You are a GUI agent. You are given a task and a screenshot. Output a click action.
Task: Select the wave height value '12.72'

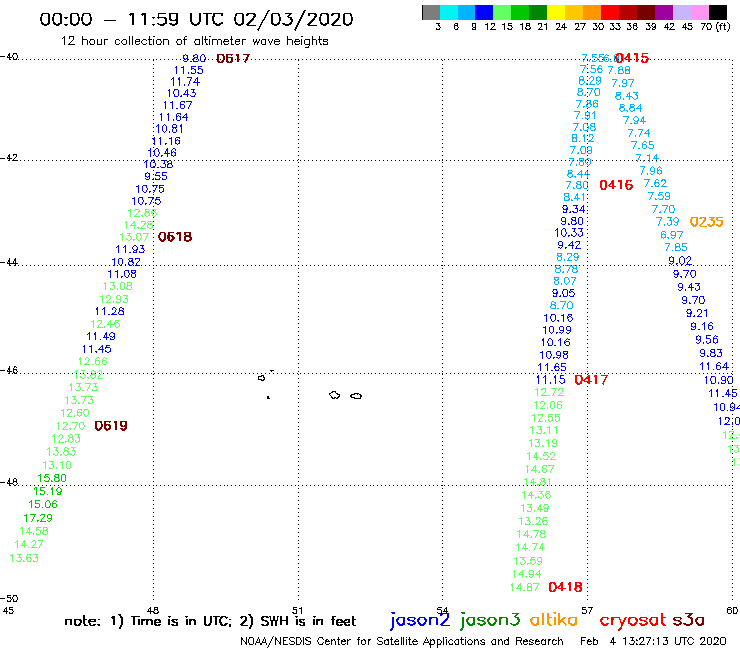[549, 392]
